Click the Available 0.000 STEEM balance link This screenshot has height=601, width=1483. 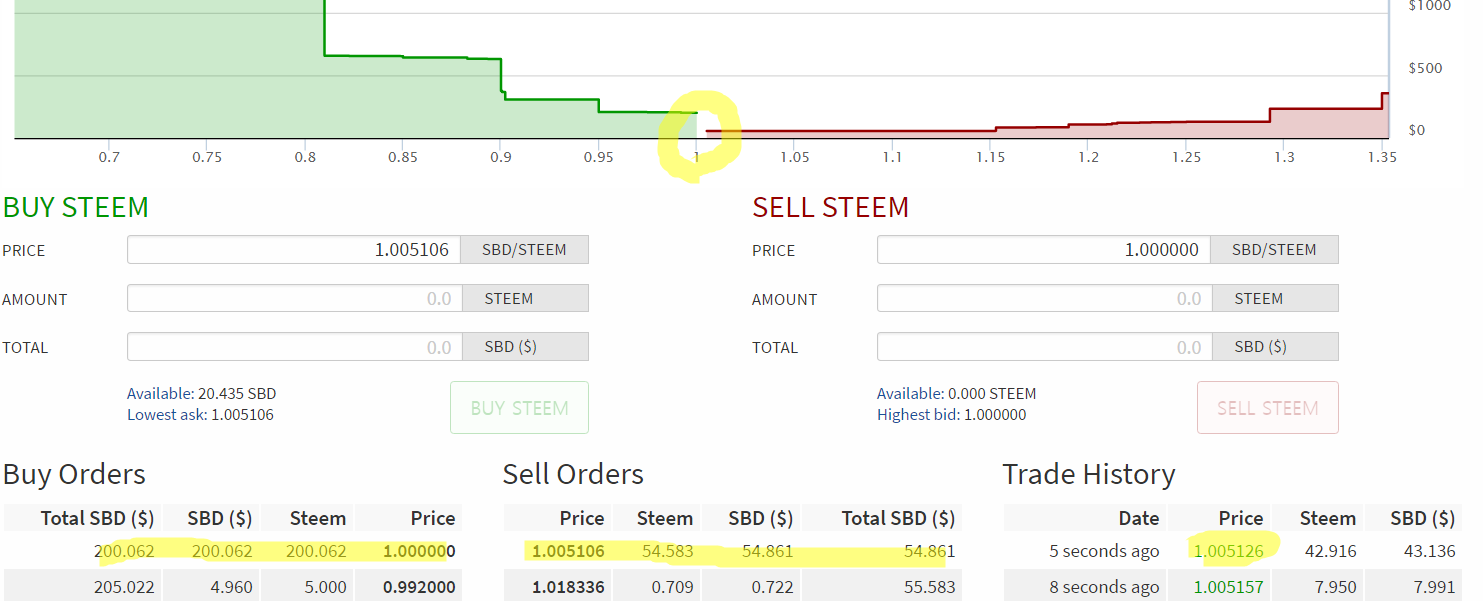tap(956, 394)
